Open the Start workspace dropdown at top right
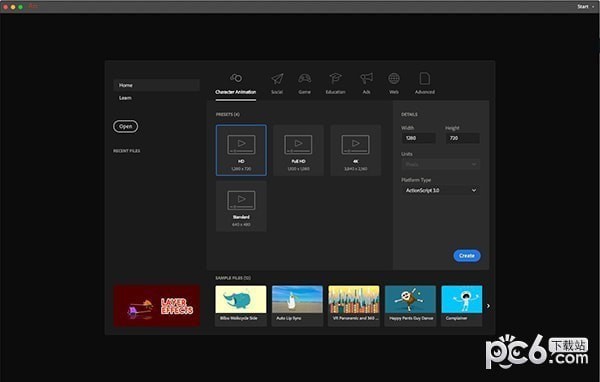Image resolution: width=600 pixels, height=382 pixels. [x=585, y=7]
